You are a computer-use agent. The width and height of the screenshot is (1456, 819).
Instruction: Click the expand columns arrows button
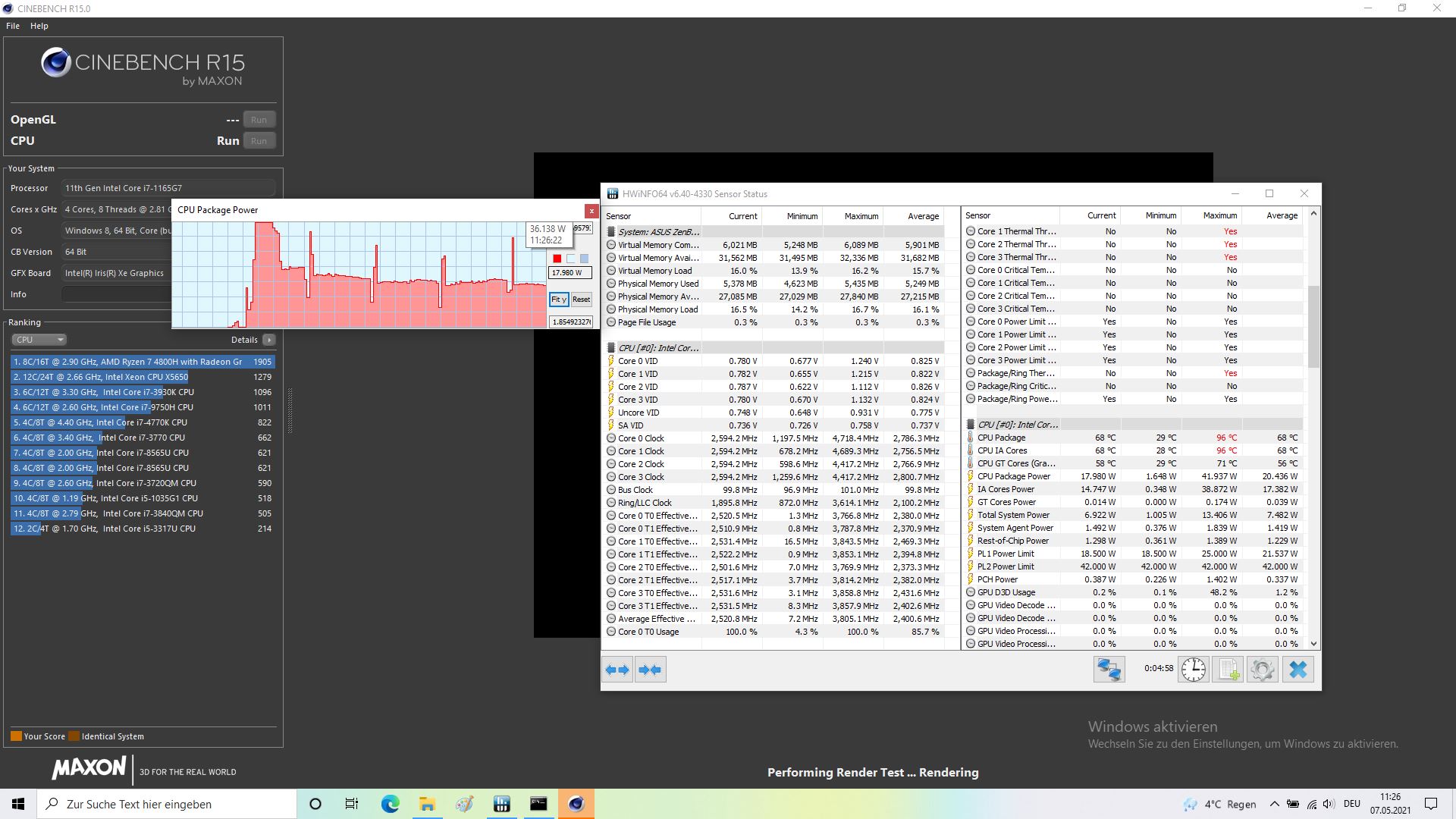(617, 670)
